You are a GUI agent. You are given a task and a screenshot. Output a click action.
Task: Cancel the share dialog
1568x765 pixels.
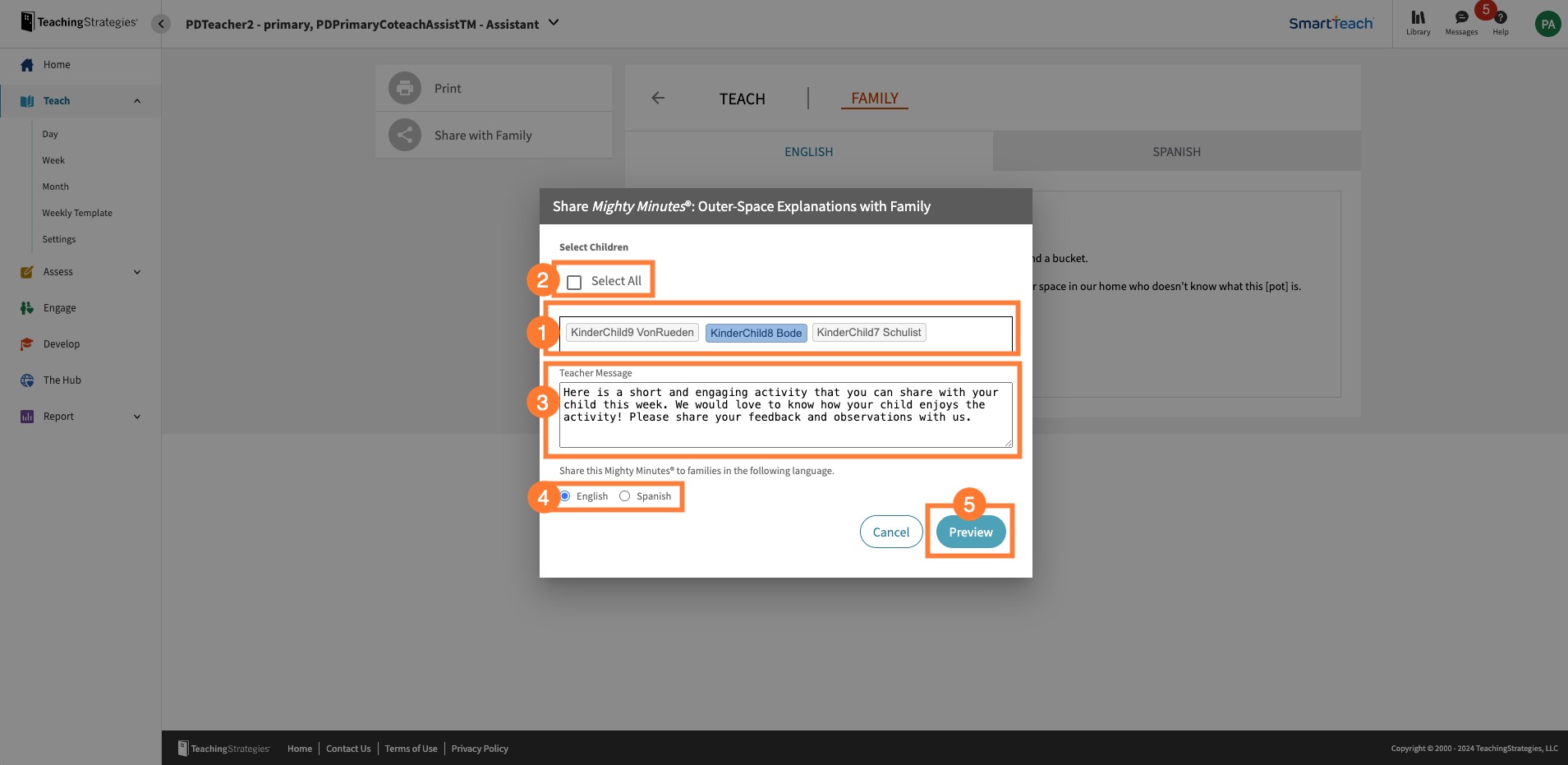point(890,532)
